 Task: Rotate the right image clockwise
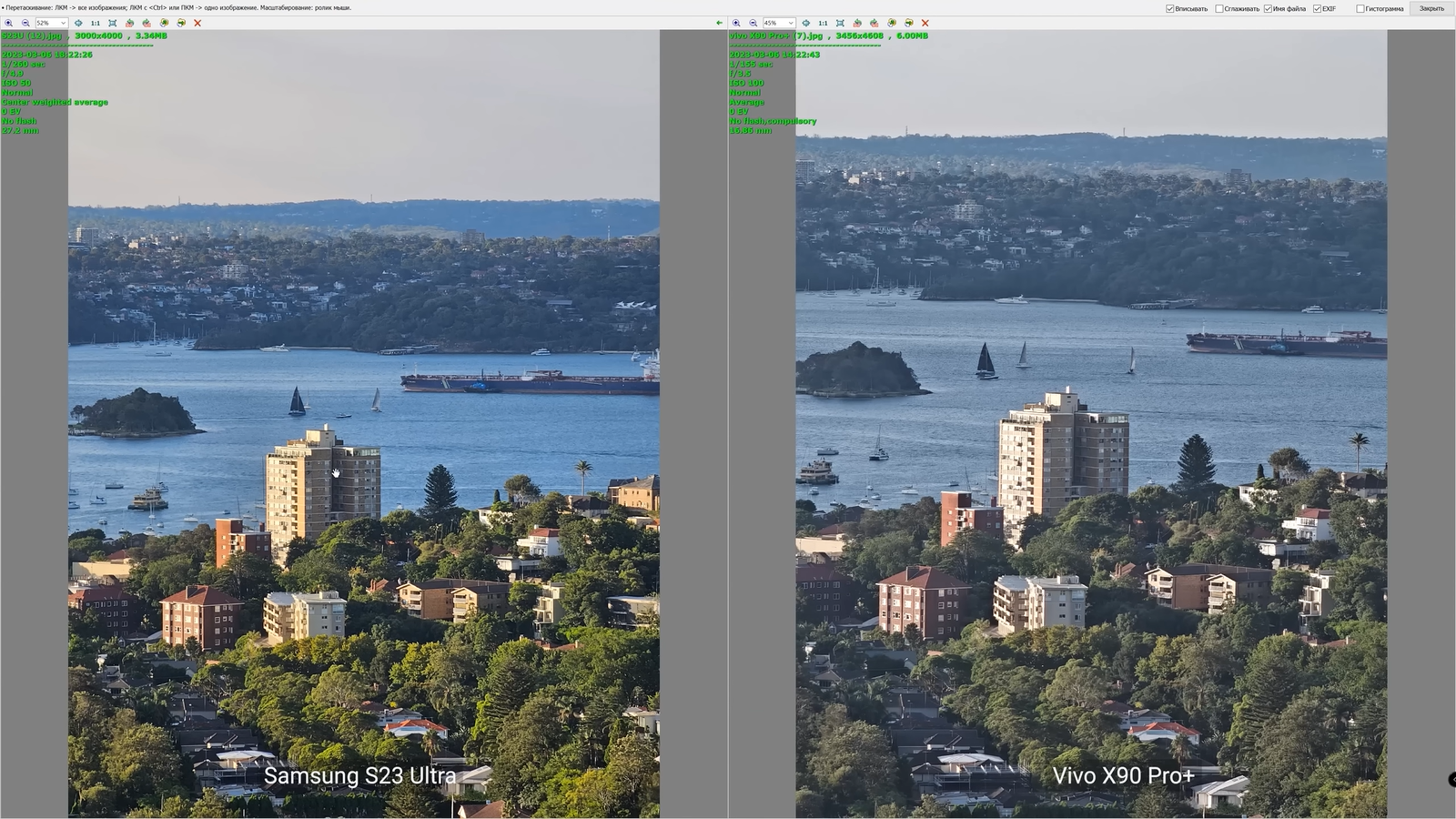coord(875,23)
